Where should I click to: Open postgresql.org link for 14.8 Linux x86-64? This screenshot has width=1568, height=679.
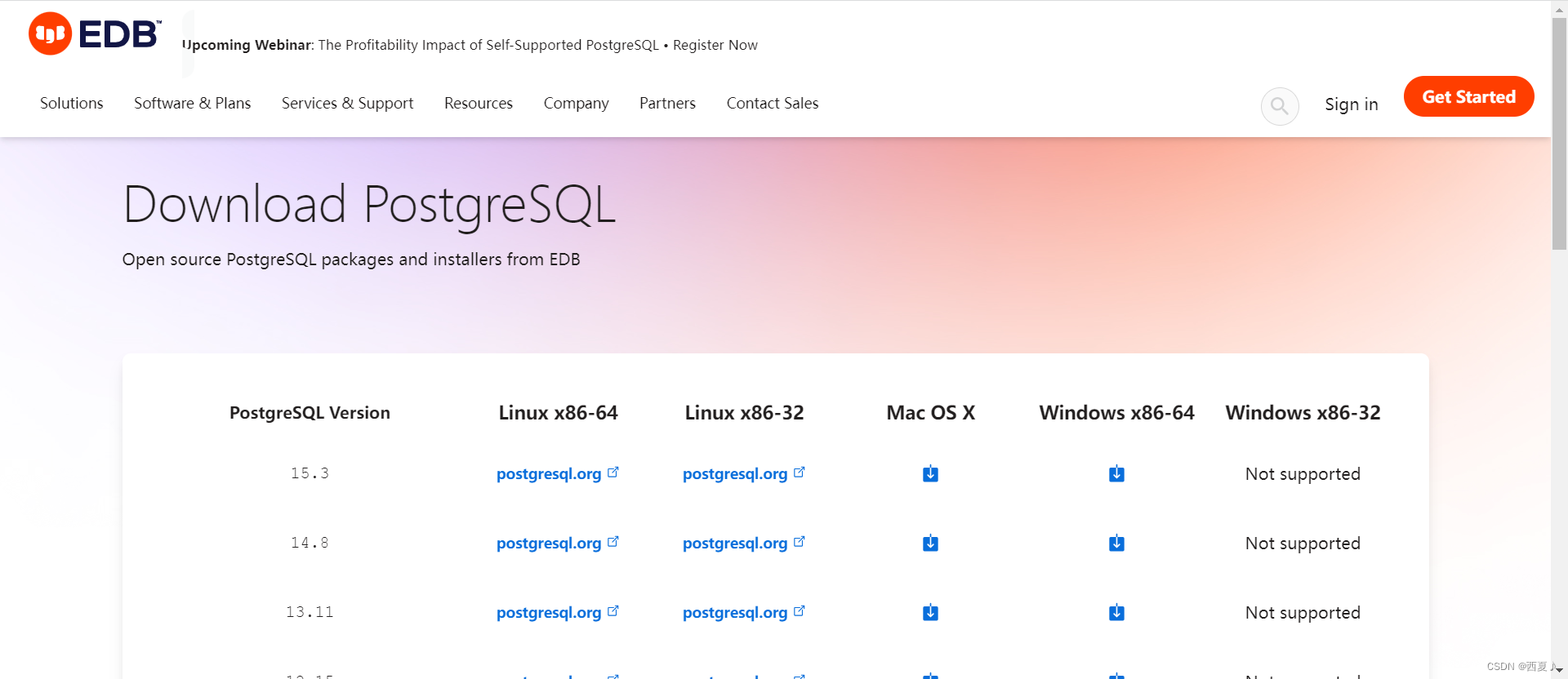pyautogui.click(x=558, y=544)
